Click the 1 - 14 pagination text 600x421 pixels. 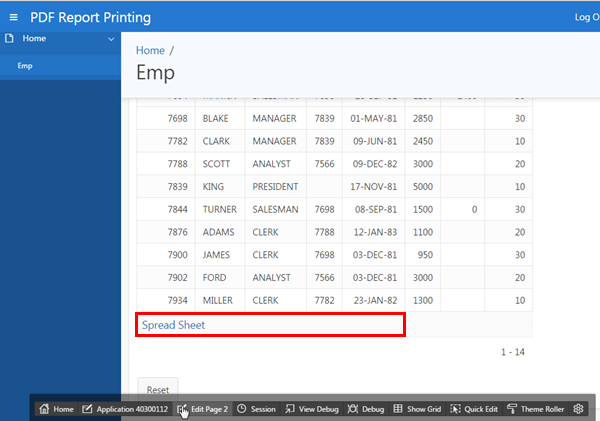pos(513,352)
